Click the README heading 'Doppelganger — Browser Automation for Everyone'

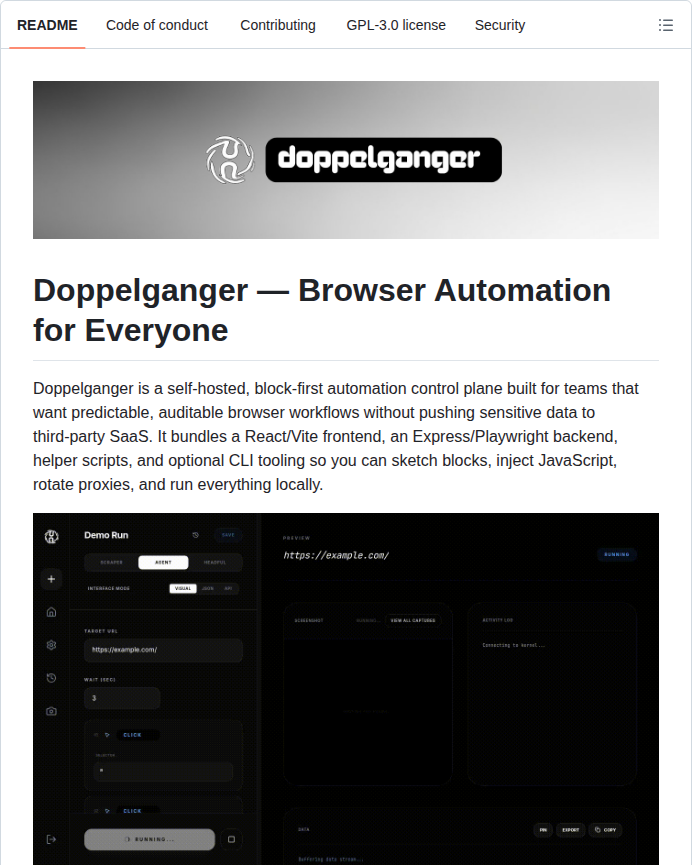point(322,310)
